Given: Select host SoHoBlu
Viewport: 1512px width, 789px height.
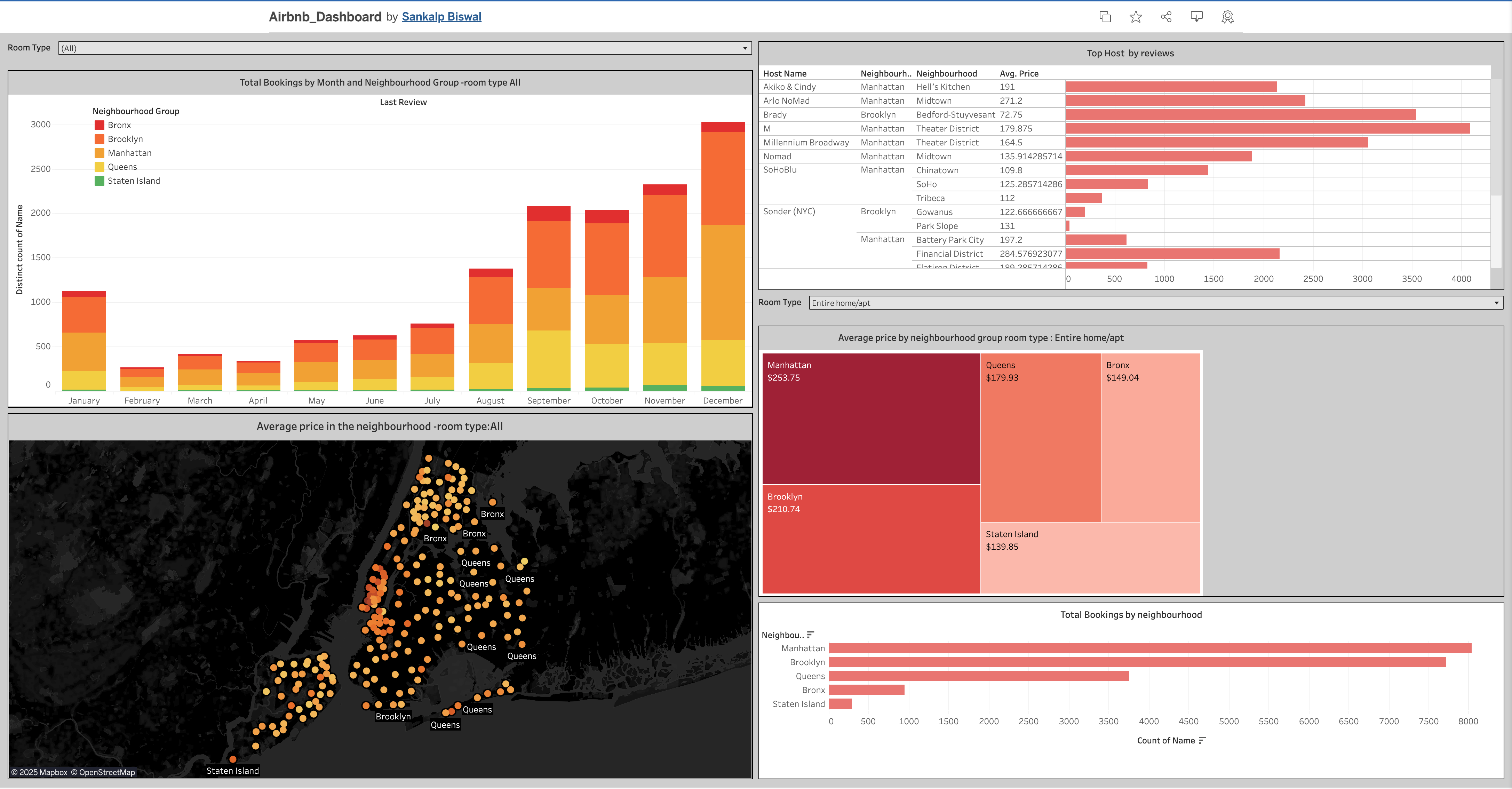Looking at the screenshot, I should tap(779, 170).
